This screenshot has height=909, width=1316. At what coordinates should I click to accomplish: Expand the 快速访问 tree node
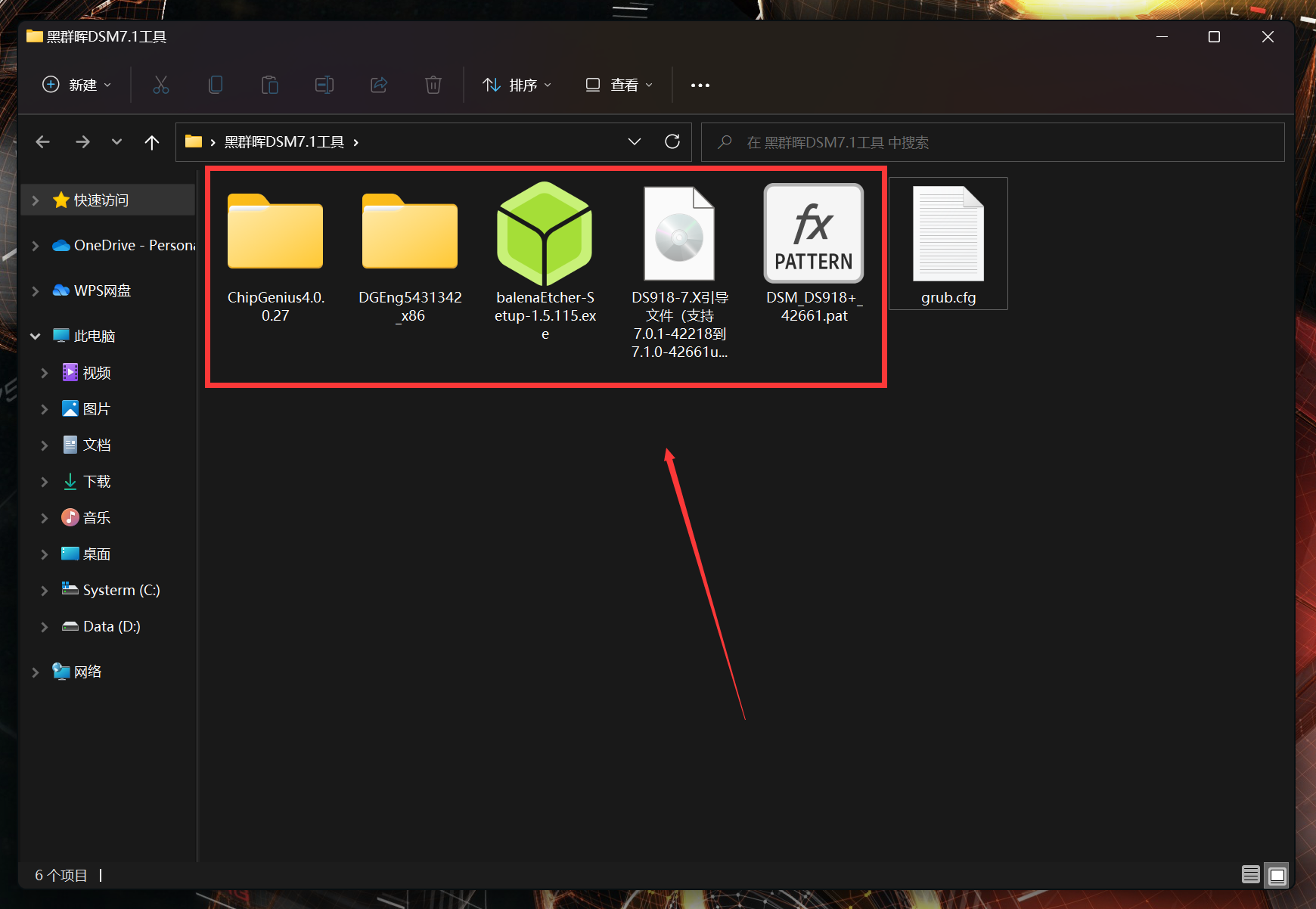tap(35, 200)
